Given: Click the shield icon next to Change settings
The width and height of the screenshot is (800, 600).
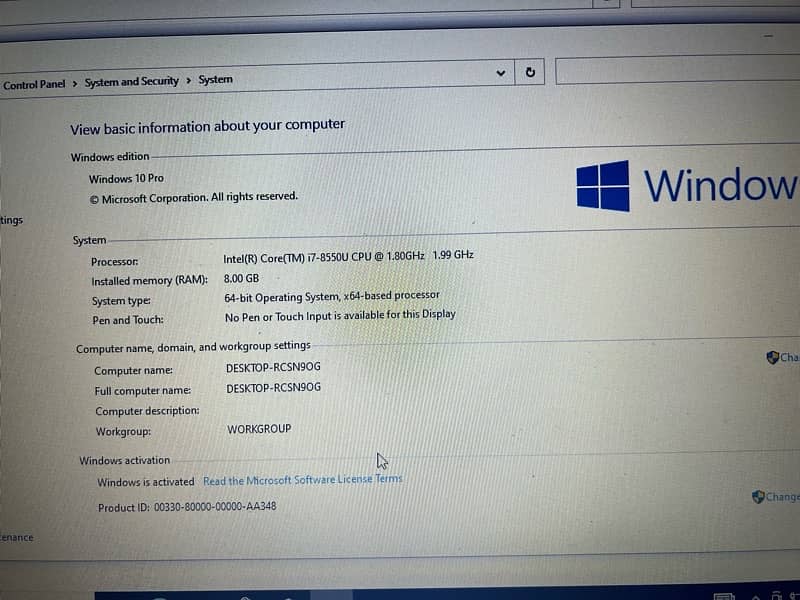Looking at the screenshot, I should [x=772, y=357].
